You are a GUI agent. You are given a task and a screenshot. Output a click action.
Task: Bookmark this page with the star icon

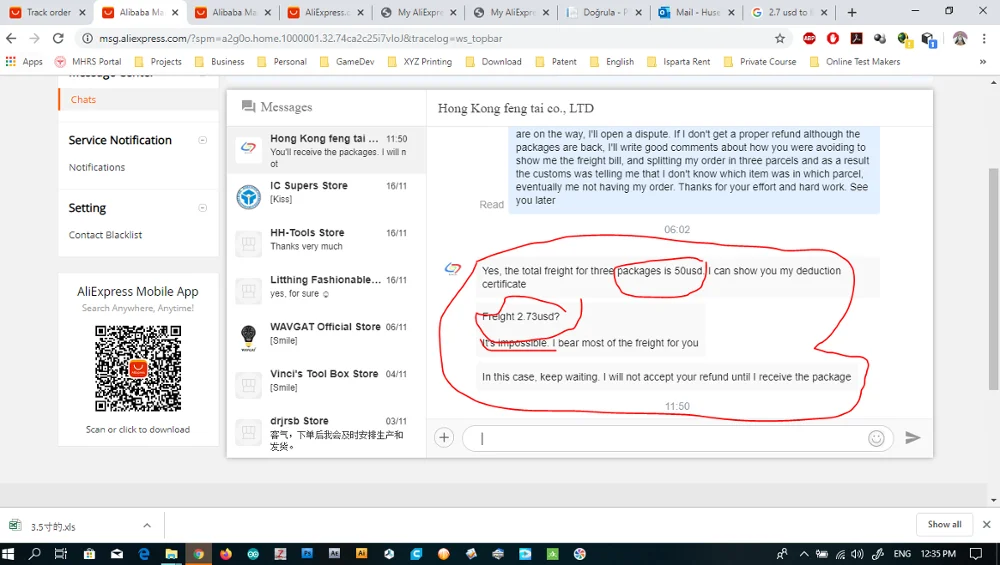[x=780, y=38]
